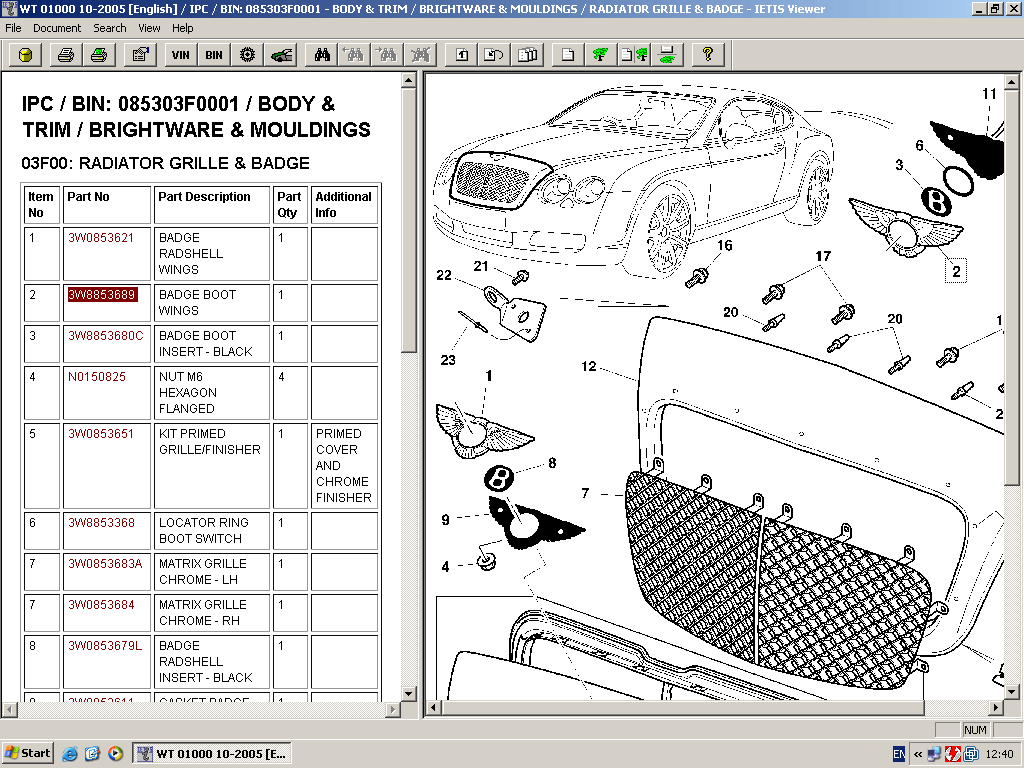Open the View menu
The width and height of the screenshot is (1024, 768).
pyautogui.click(x=149, y=28)
